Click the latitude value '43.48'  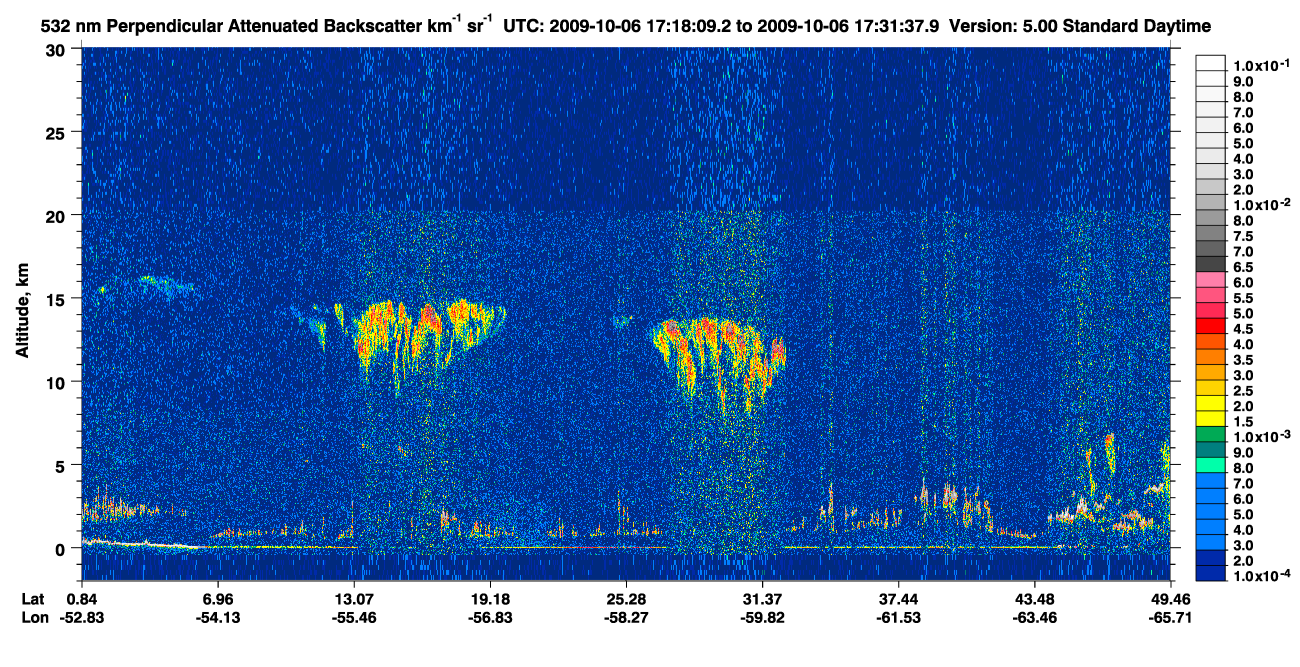coord(1034,599)
